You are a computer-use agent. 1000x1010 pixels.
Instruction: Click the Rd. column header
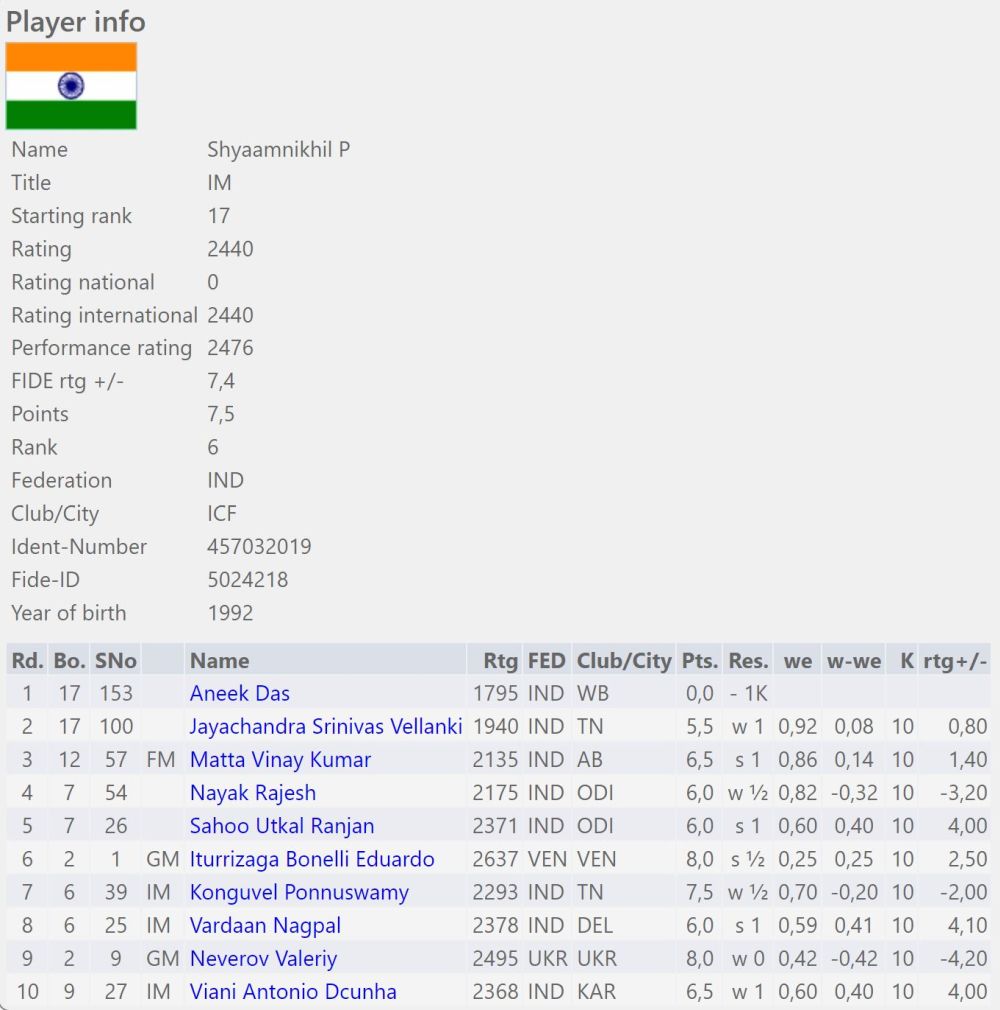(27, 660)
